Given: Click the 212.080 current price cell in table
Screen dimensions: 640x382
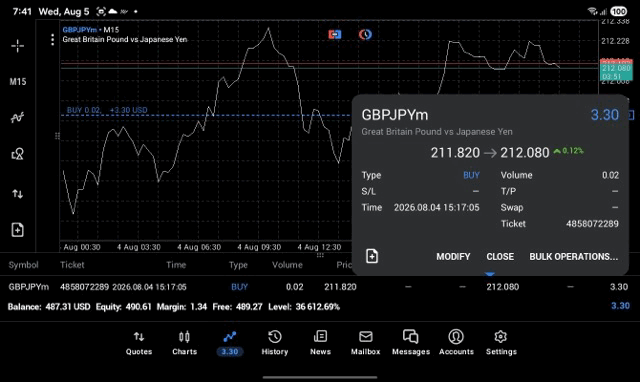Looking at the screenshot, I should pos(502,287).
